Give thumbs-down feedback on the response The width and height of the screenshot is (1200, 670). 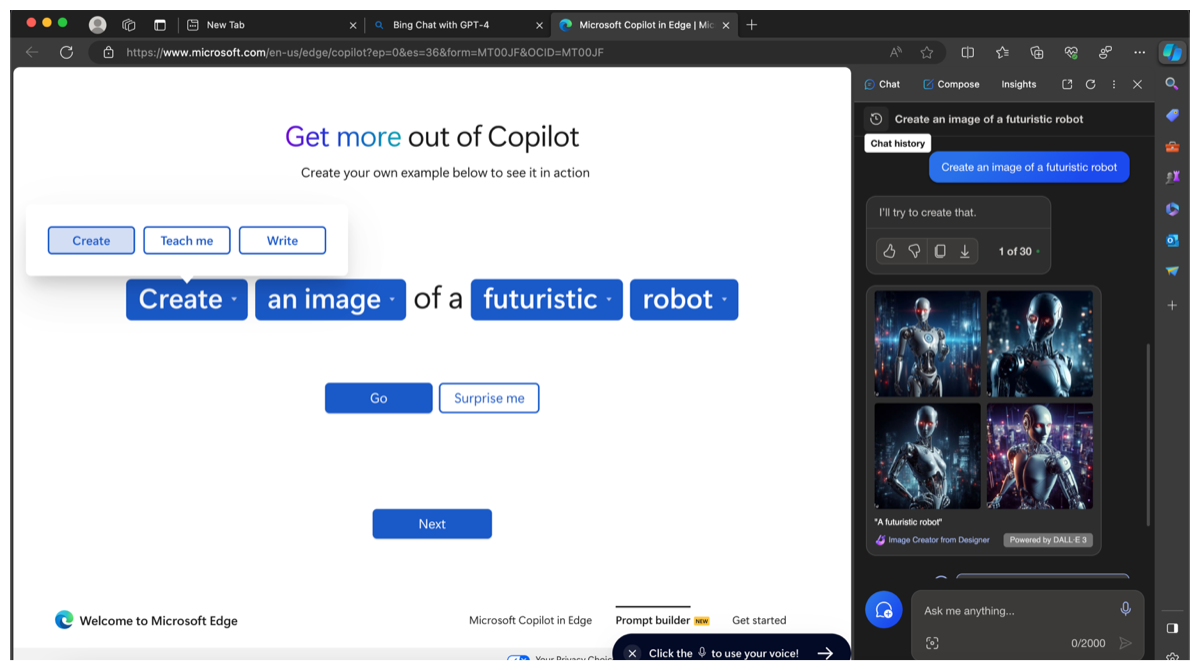(x=914, y=251)
